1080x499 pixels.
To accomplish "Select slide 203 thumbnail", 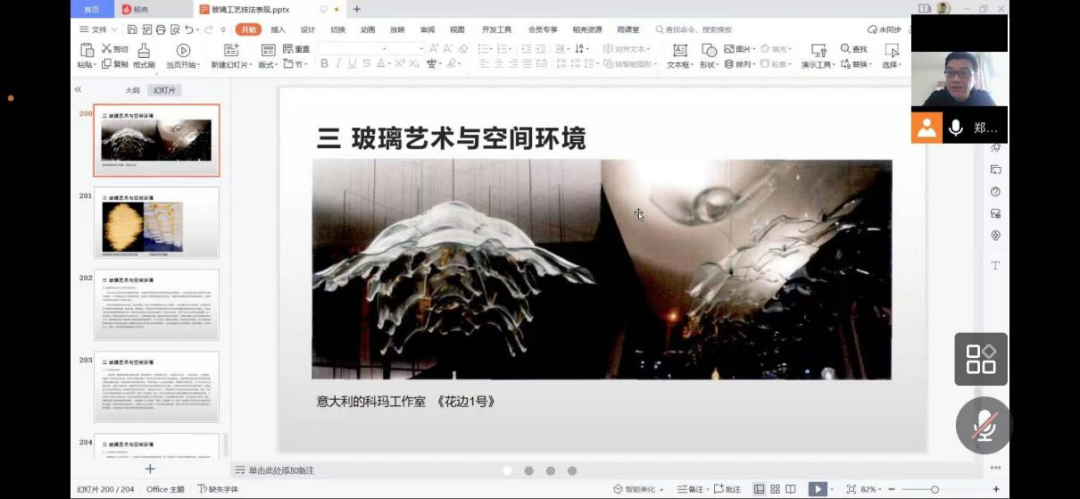I will click(x=156, y=387).
